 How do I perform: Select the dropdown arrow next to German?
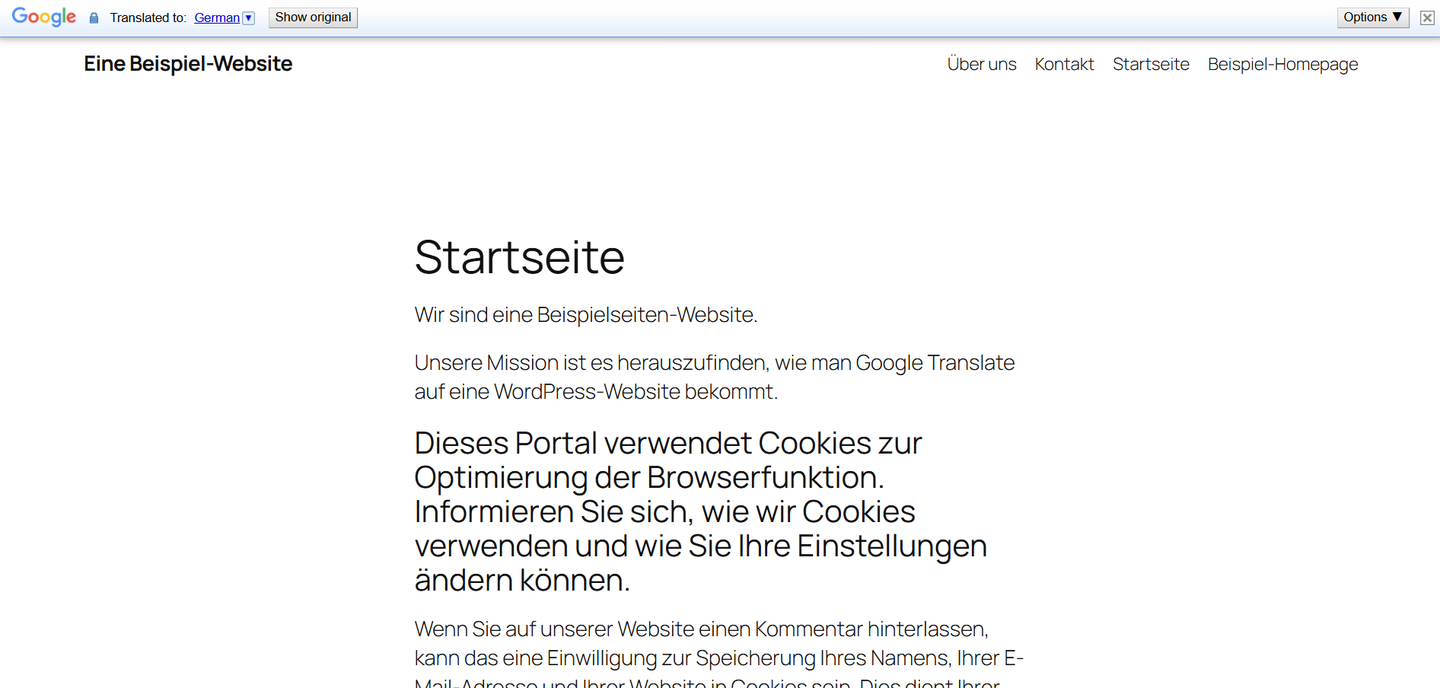click(249, 17)
